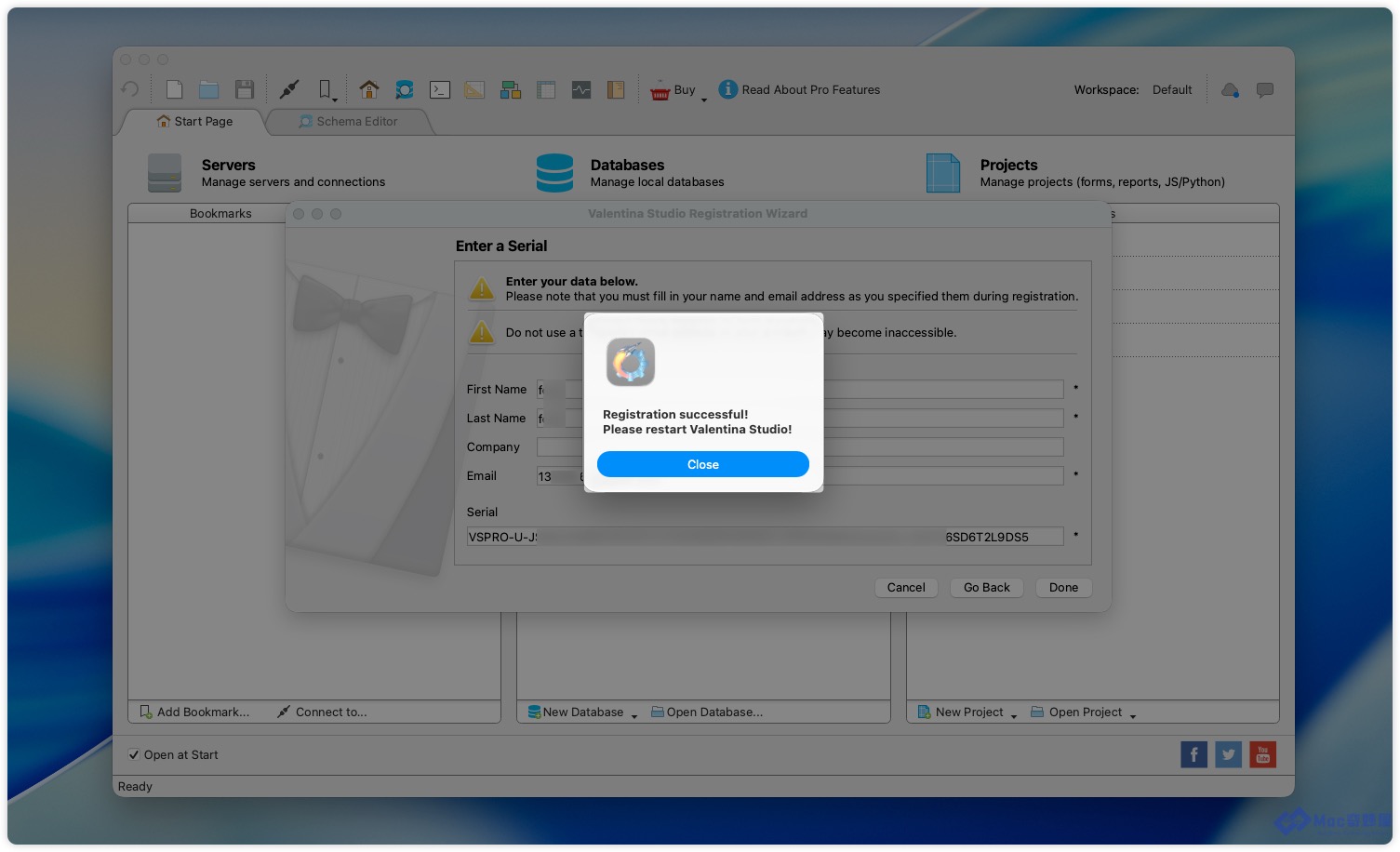Image resolution: width=1400 pixels, height=852 pixels.
Task: Click the connect plug icon in the toolbar
Action: [x=289, y=89]
